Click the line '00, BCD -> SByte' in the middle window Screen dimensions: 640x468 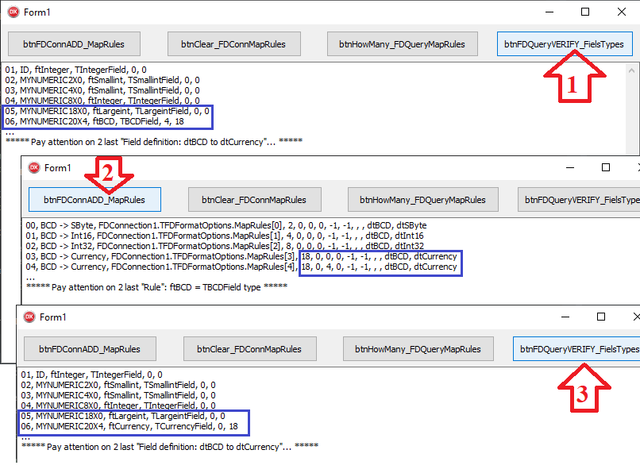click(226, 225)
